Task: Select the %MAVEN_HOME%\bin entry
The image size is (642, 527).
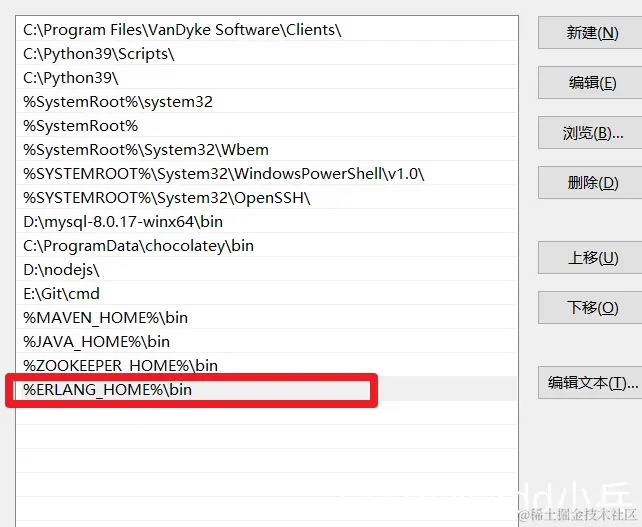Action: tap(267, 317)
